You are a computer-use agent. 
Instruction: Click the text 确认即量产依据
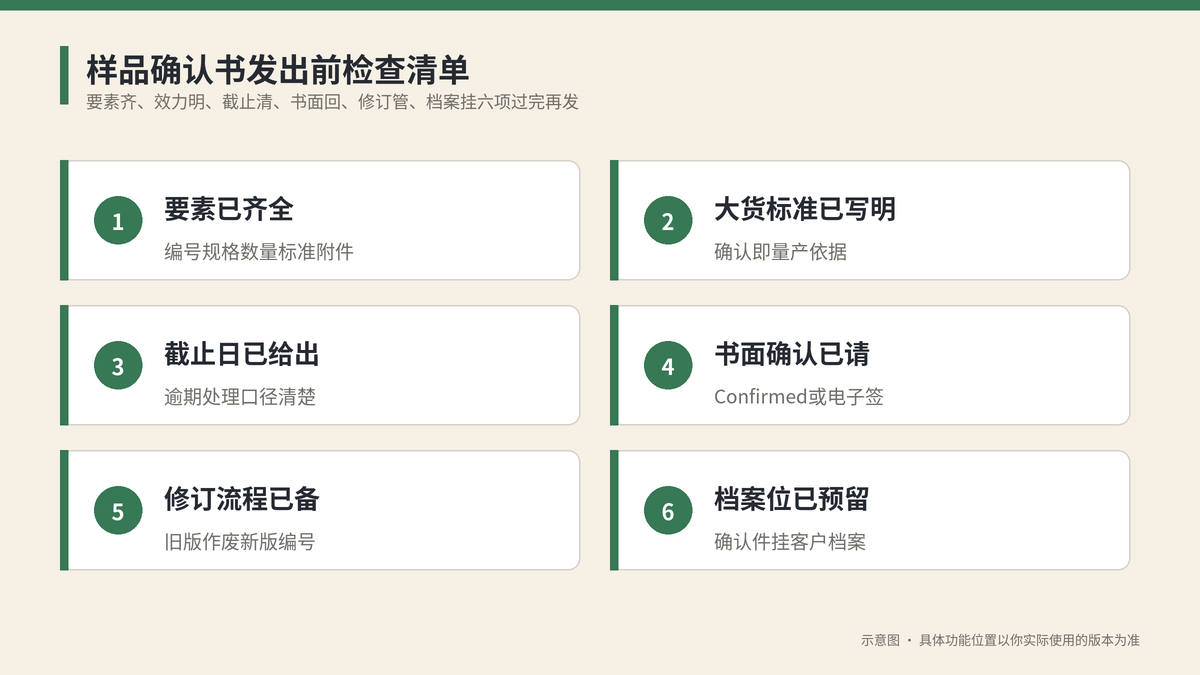click(780, 252)
